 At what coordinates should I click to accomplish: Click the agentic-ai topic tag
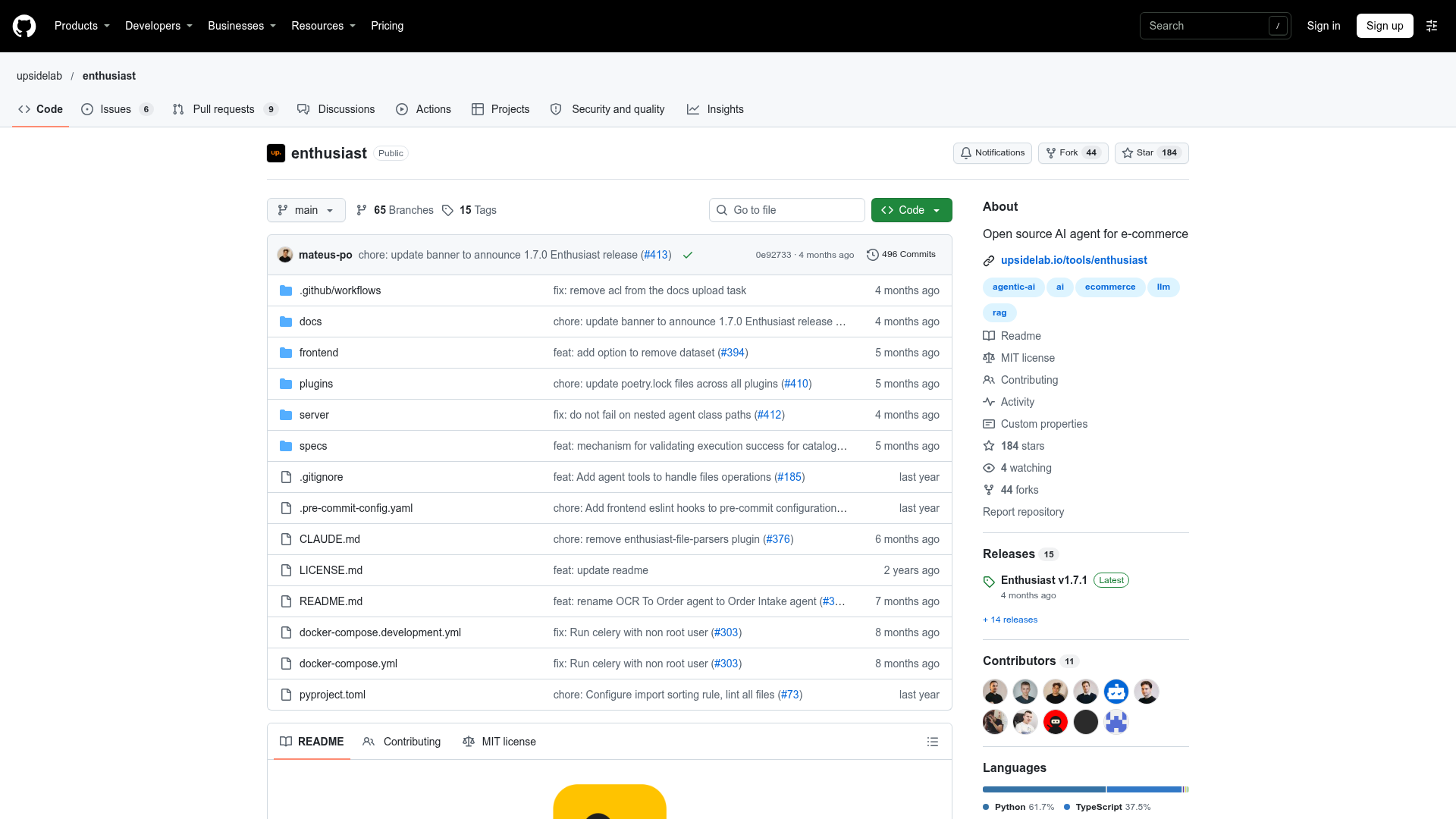(x=1013, y=287)
